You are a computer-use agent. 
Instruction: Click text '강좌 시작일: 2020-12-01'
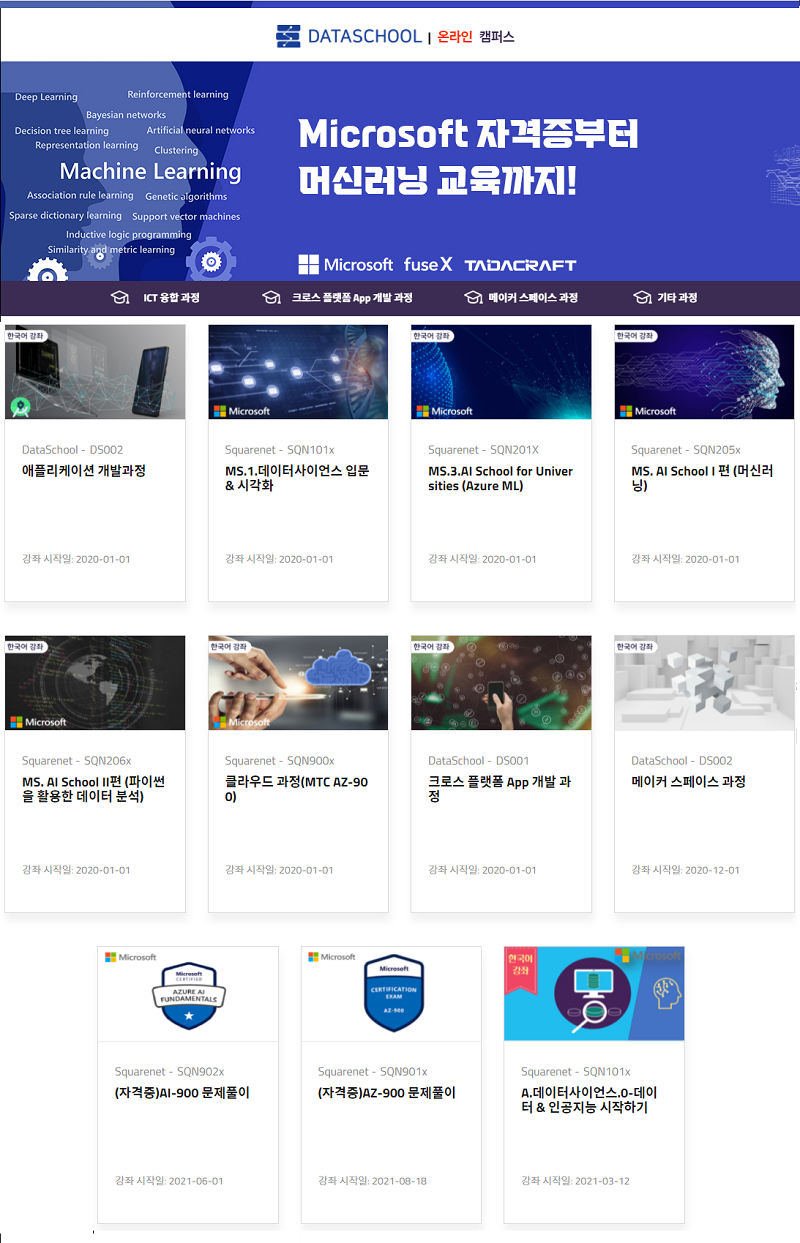coord(686,870)
